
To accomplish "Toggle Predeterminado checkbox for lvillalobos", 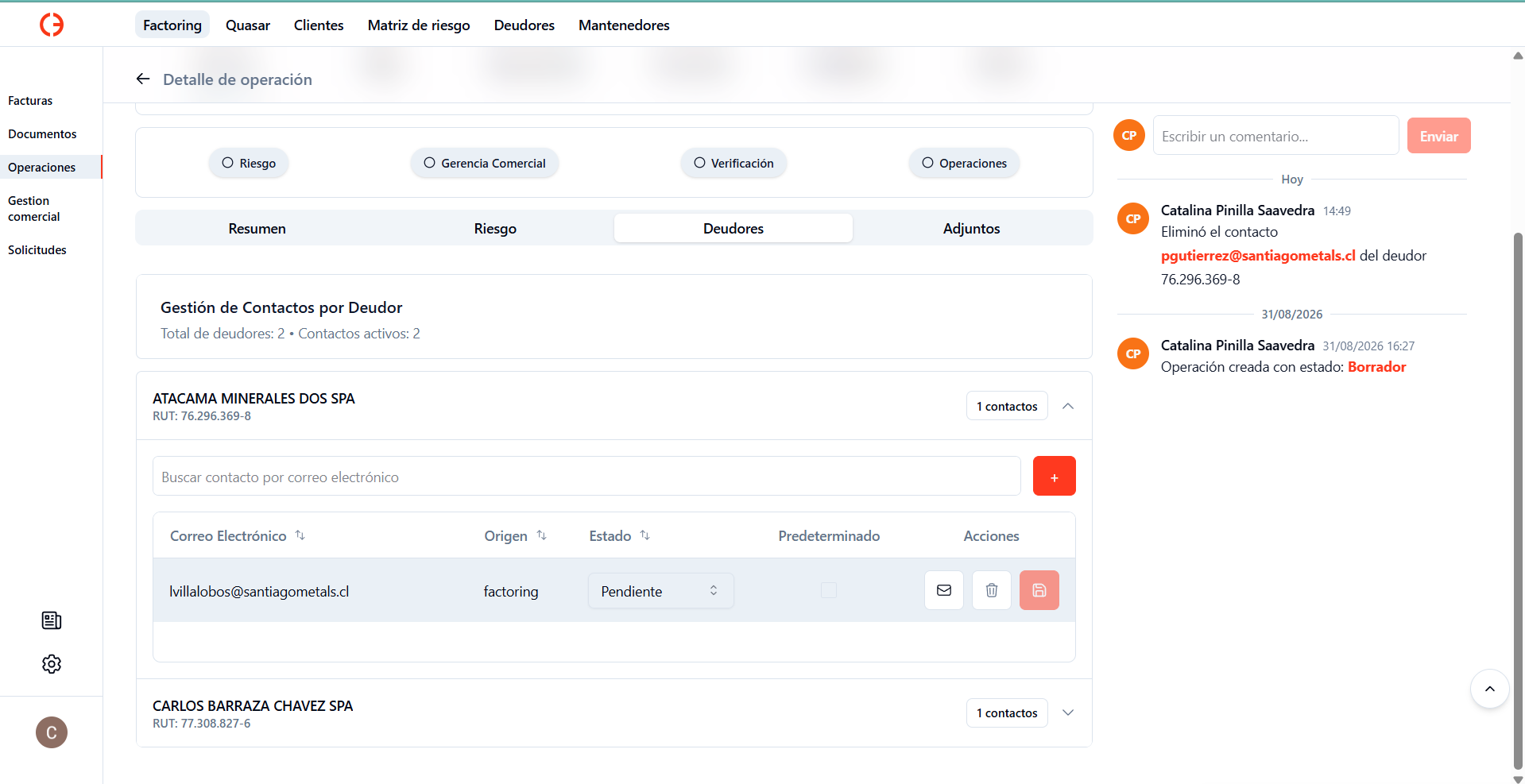I will [829, 590].
